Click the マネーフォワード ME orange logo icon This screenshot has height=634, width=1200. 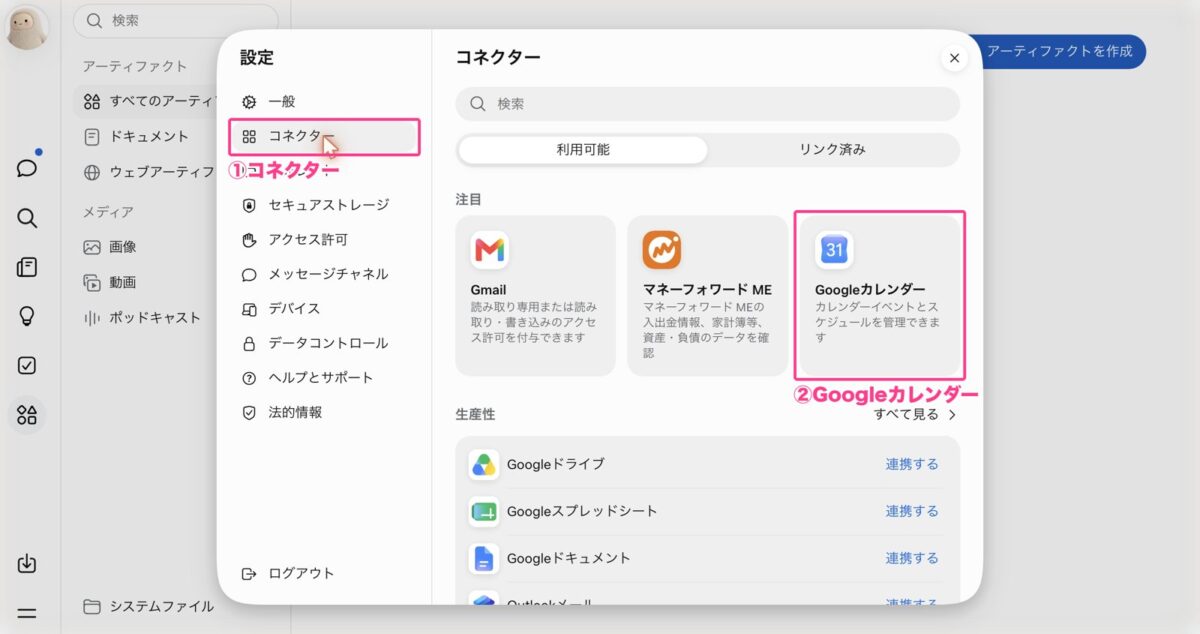[661, 250]
